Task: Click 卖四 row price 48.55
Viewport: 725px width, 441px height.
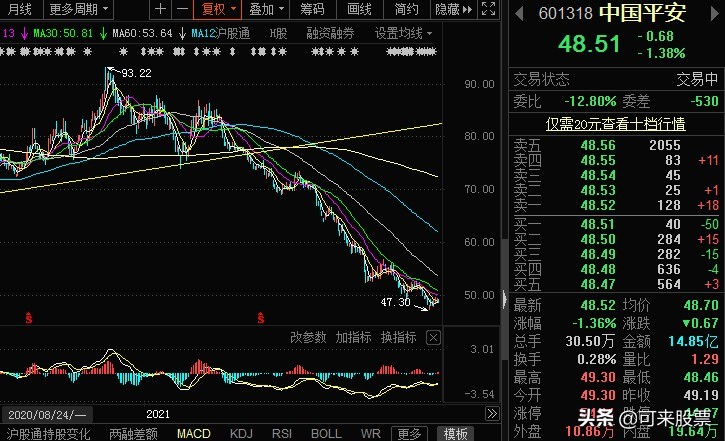Action: [x=598, y=160]
